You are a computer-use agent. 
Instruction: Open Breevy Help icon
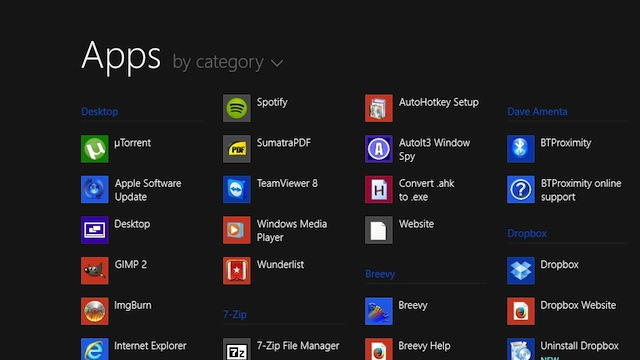click(379, 349)
